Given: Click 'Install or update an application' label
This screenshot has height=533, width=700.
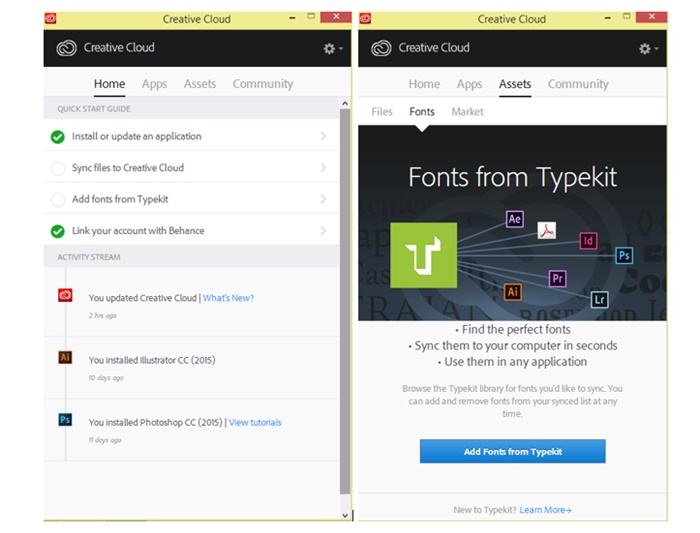Looking at the screenshot, I should click(x=137, y=136).
